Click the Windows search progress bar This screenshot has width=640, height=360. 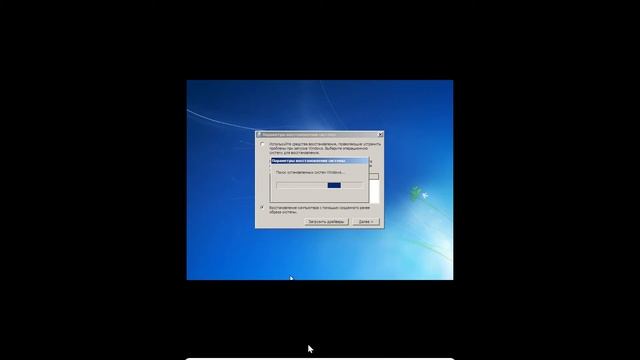319,185
